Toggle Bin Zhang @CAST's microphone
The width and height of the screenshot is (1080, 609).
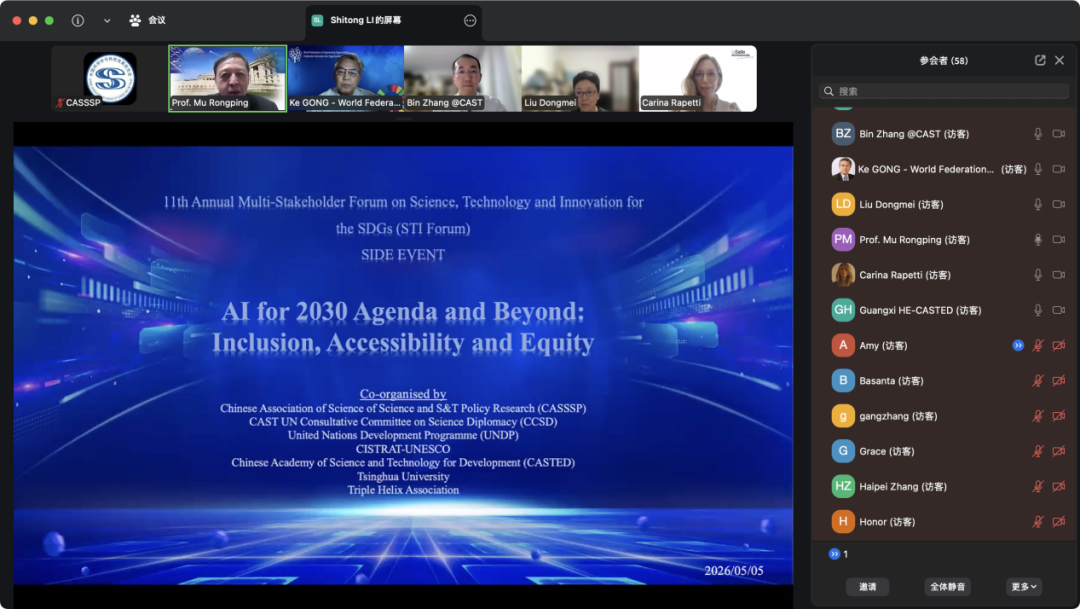1038,134
